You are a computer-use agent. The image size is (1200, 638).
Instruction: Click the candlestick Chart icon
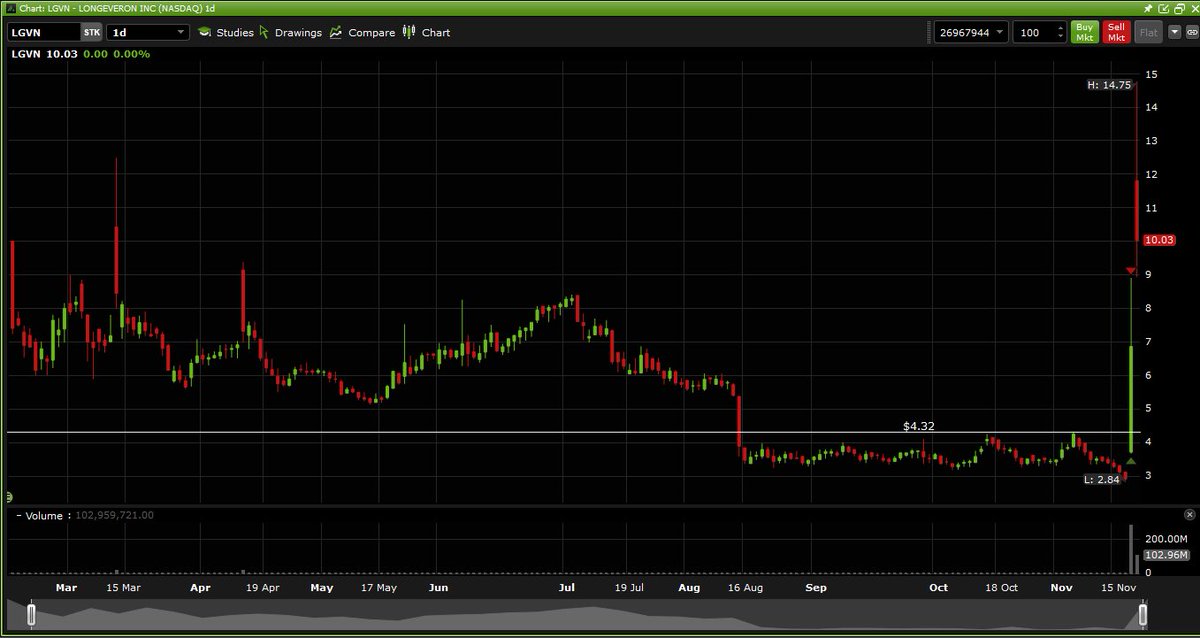(x=409, y=32)
